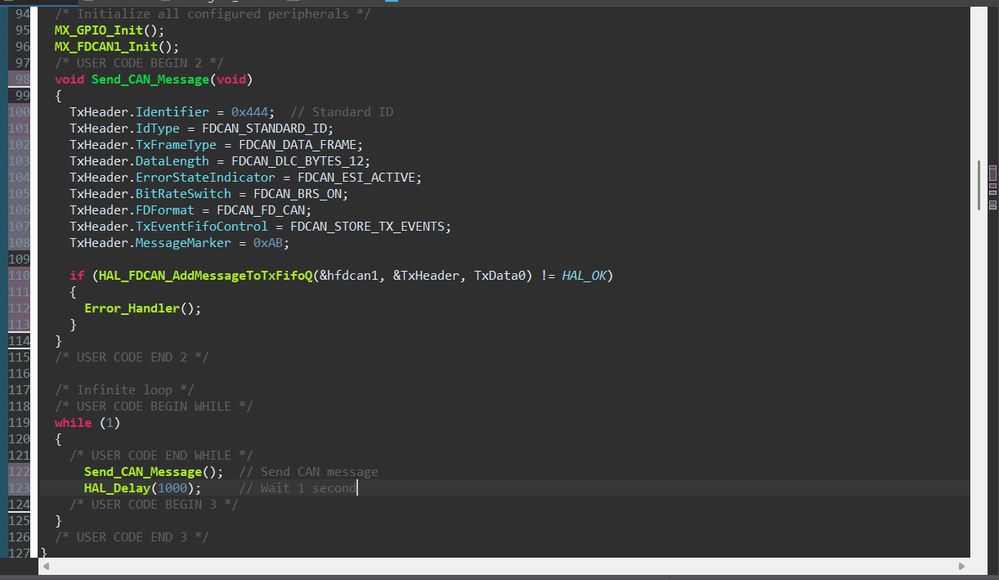
Task: Click the Identifier field name
Action: [x=172, y=112]
